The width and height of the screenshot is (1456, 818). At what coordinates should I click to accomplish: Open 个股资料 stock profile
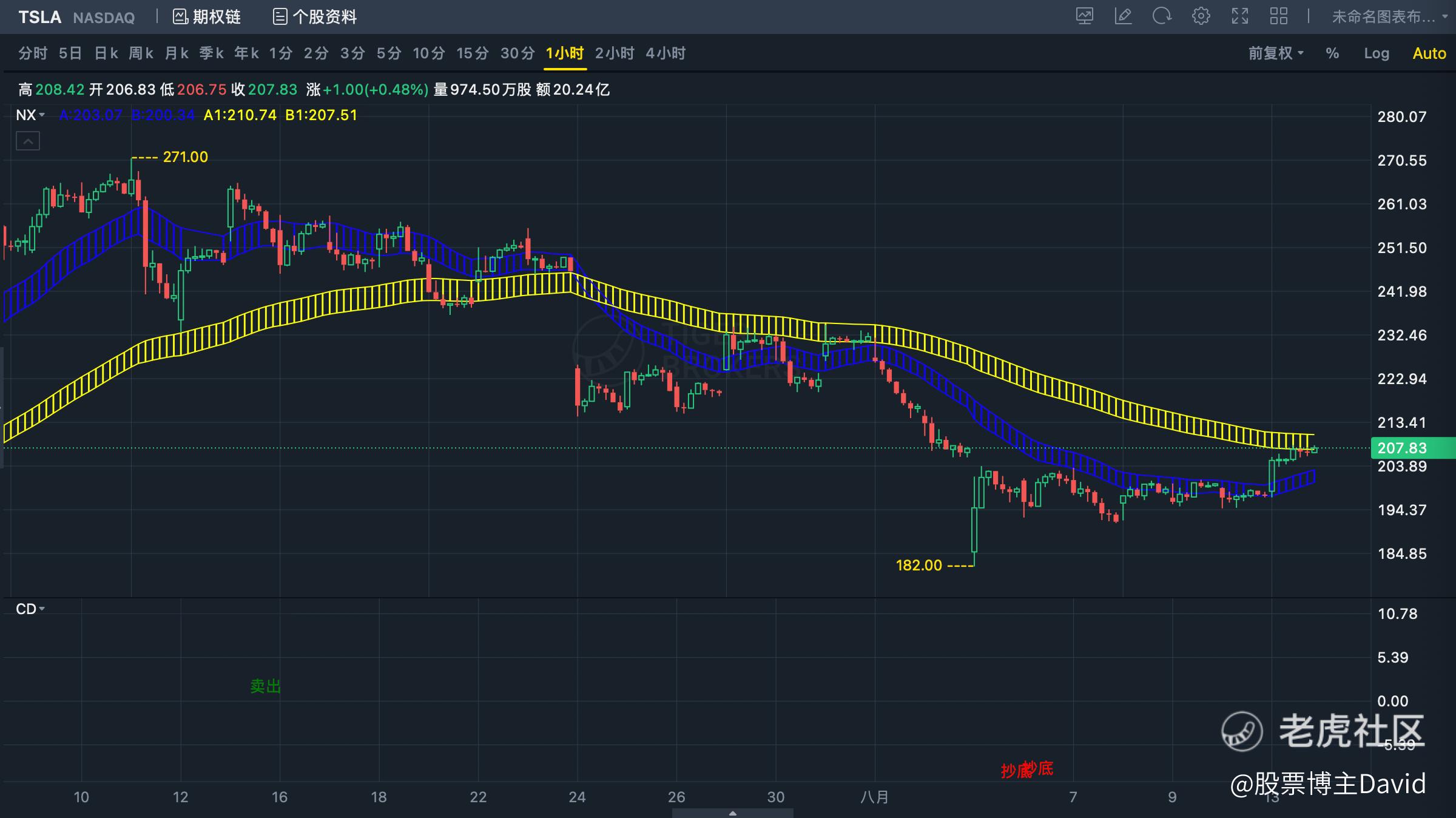pos(314,17)
